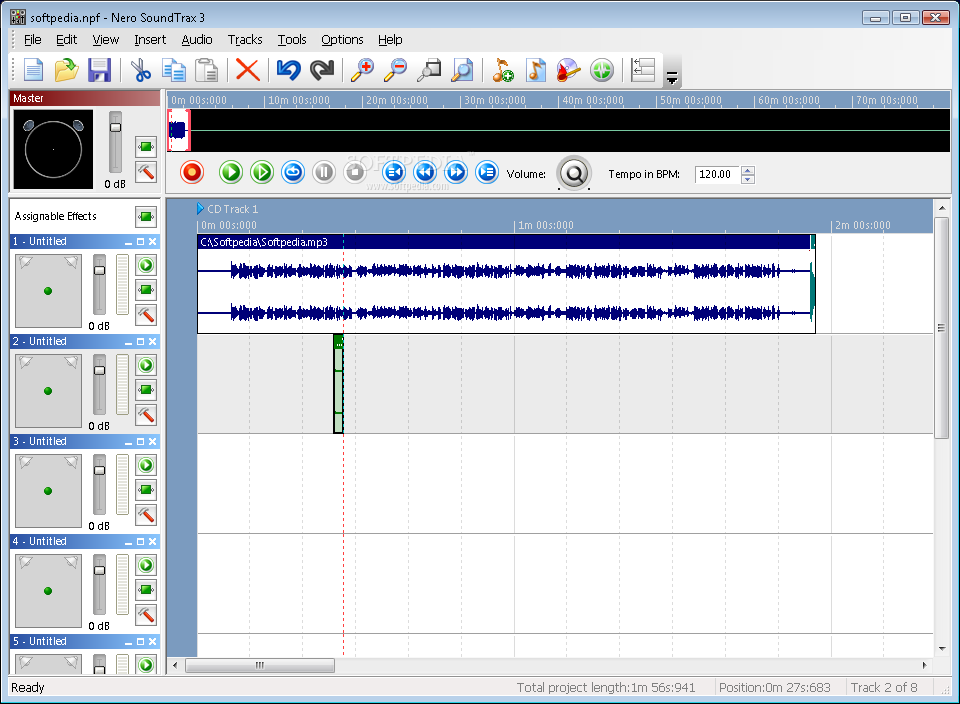Save the project with the floppy icon
This screenshot has height=704, width=960.
pos(99,70)
